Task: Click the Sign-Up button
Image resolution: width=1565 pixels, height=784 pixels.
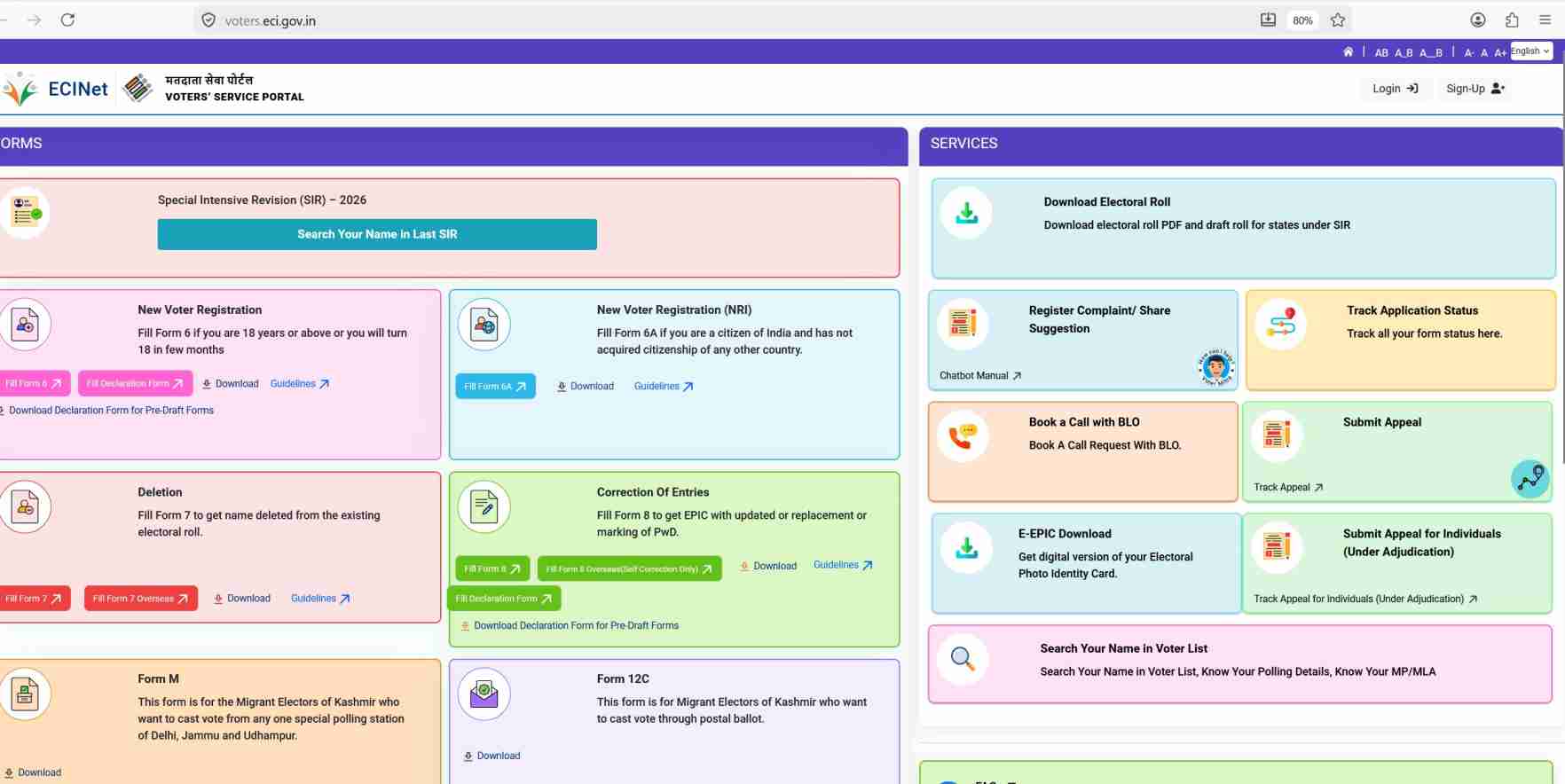Action: coord(1475,89)
